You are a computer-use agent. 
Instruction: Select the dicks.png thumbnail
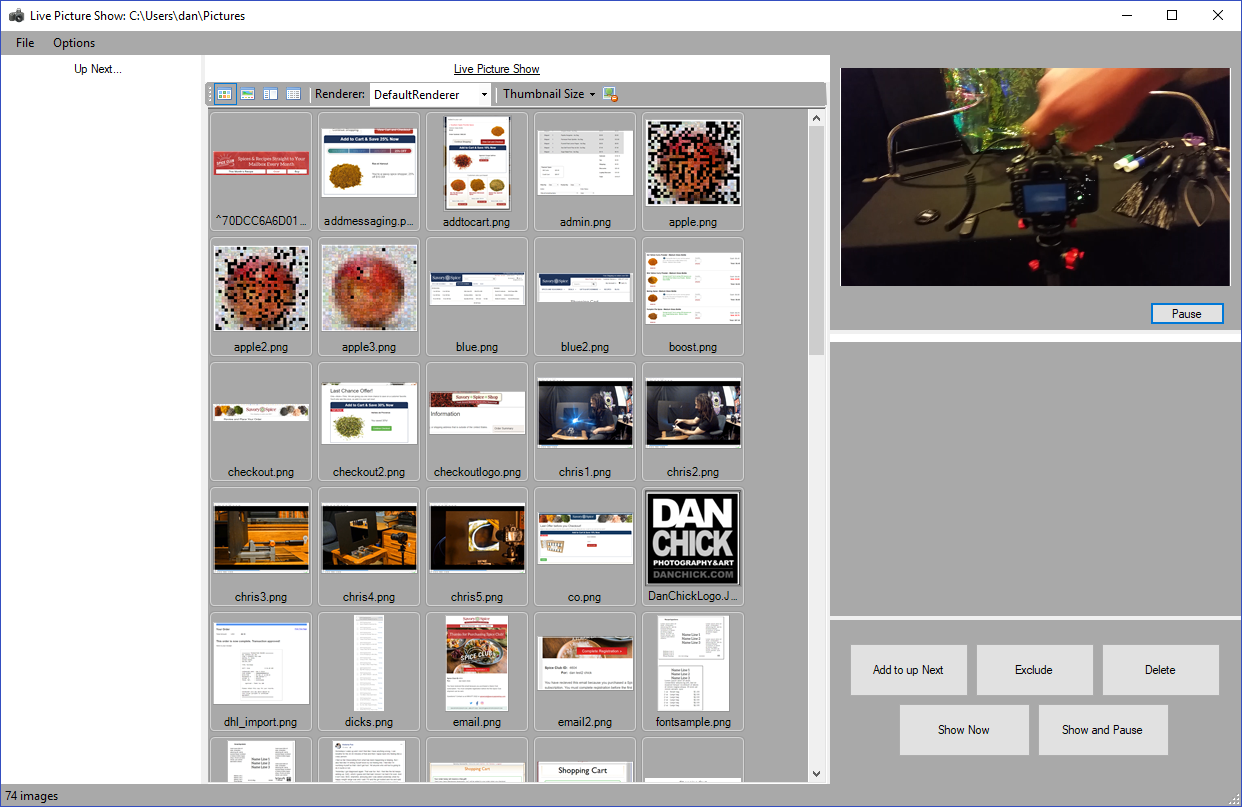(369, 671)
